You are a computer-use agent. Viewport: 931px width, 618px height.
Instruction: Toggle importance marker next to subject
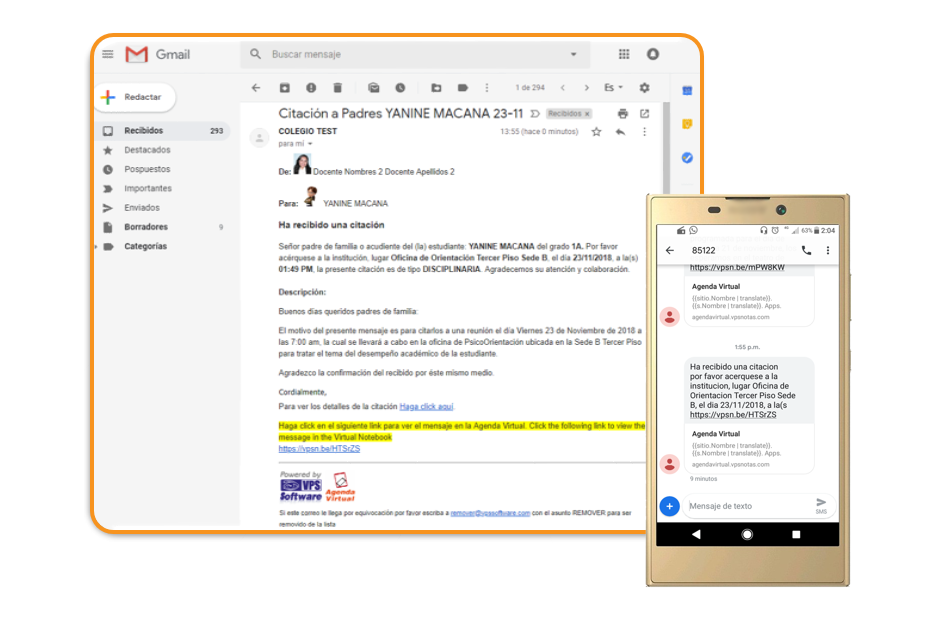click(535, 113)
